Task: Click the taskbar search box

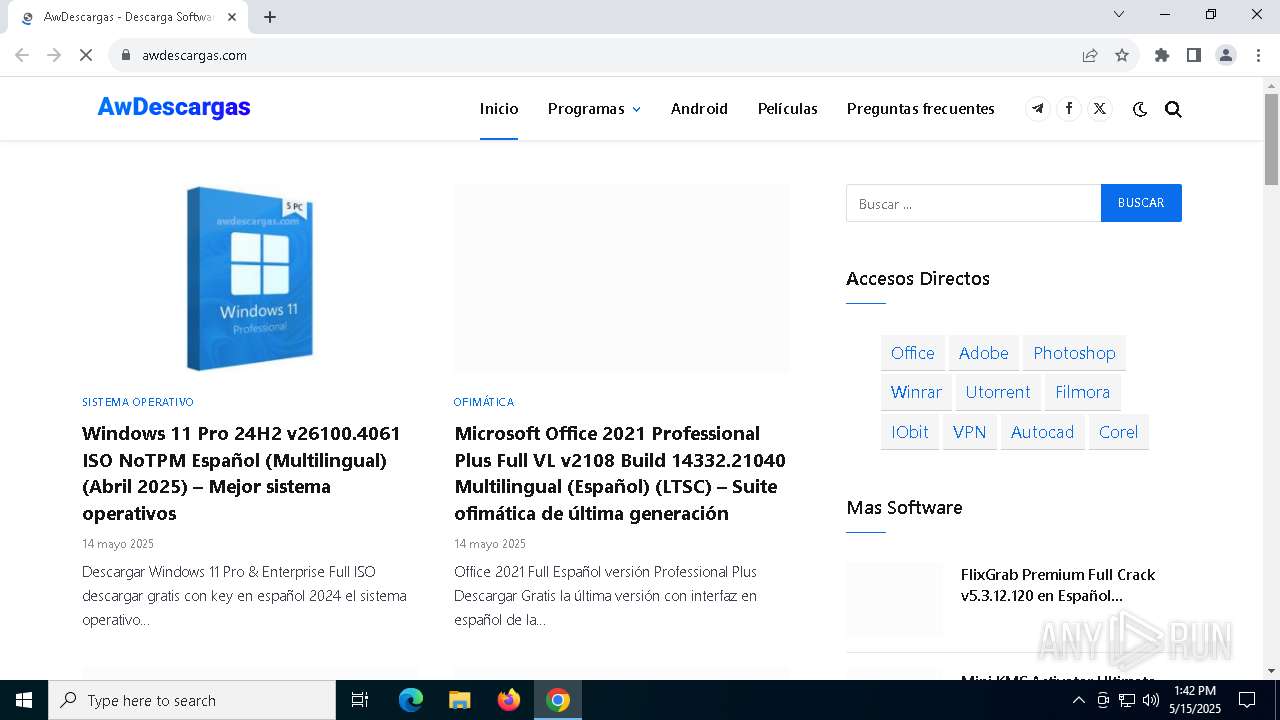Action: (192, 700)
